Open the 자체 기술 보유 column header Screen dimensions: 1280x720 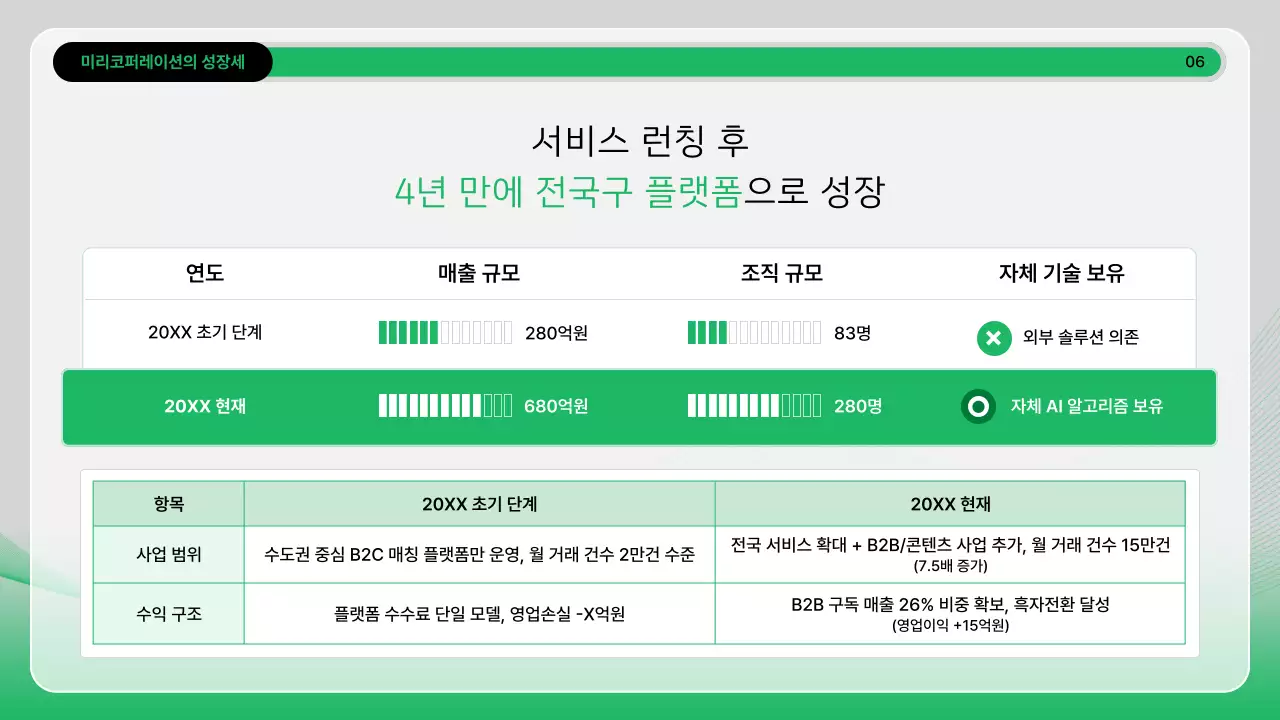pos(1063,273)
